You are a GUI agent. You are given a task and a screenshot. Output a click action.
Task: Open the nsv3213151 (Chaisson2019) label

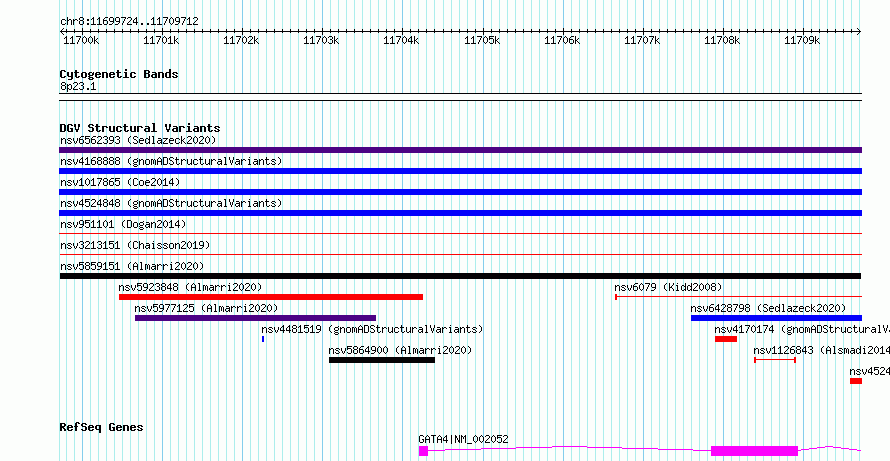(135, 245)
